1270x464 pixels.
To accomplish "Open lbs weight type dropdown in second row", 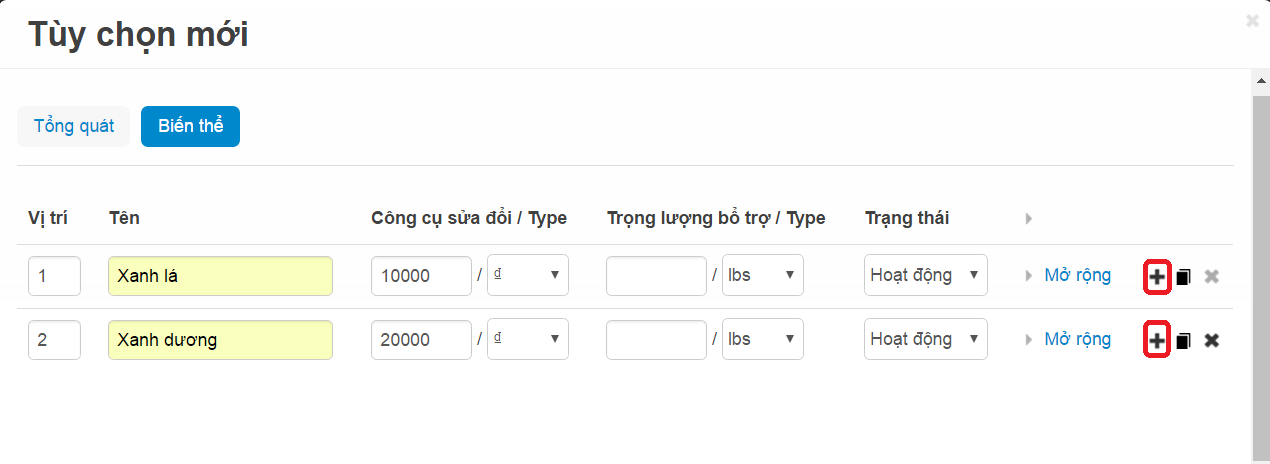I will (x=763, y=339).
